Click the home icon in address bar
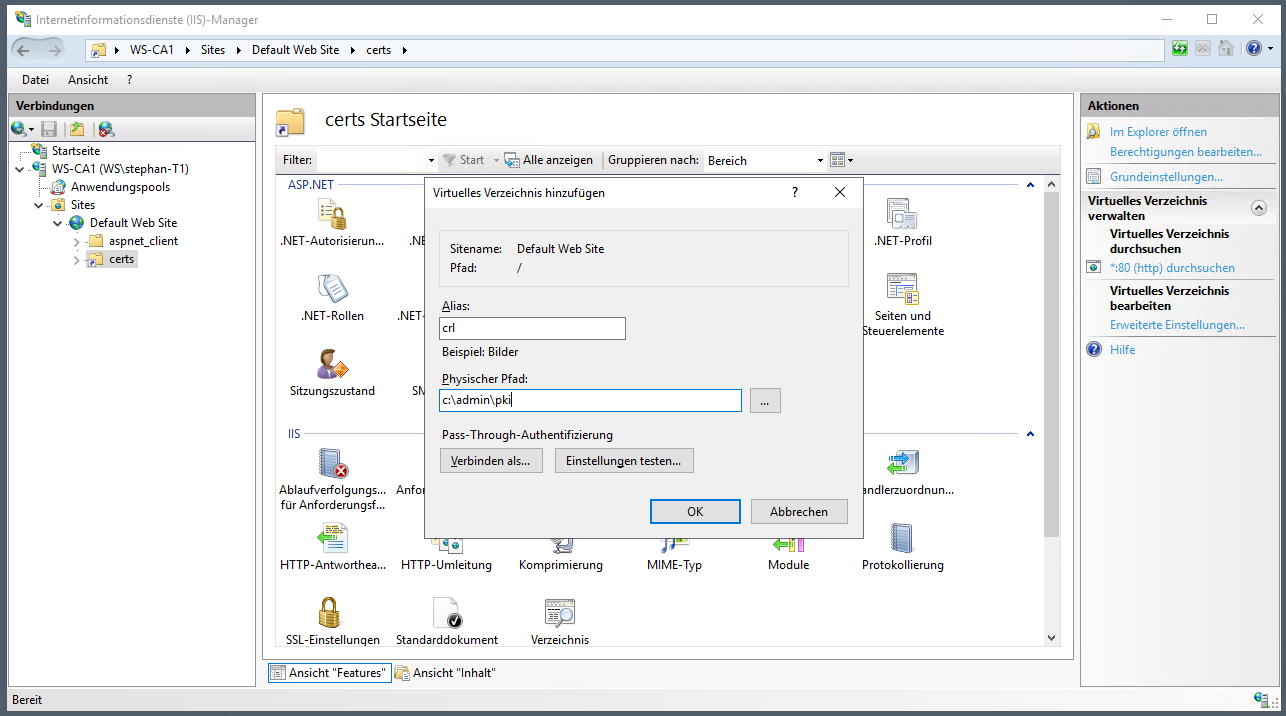Viewport: 1286px width, 716px height. coord(1225,49)
